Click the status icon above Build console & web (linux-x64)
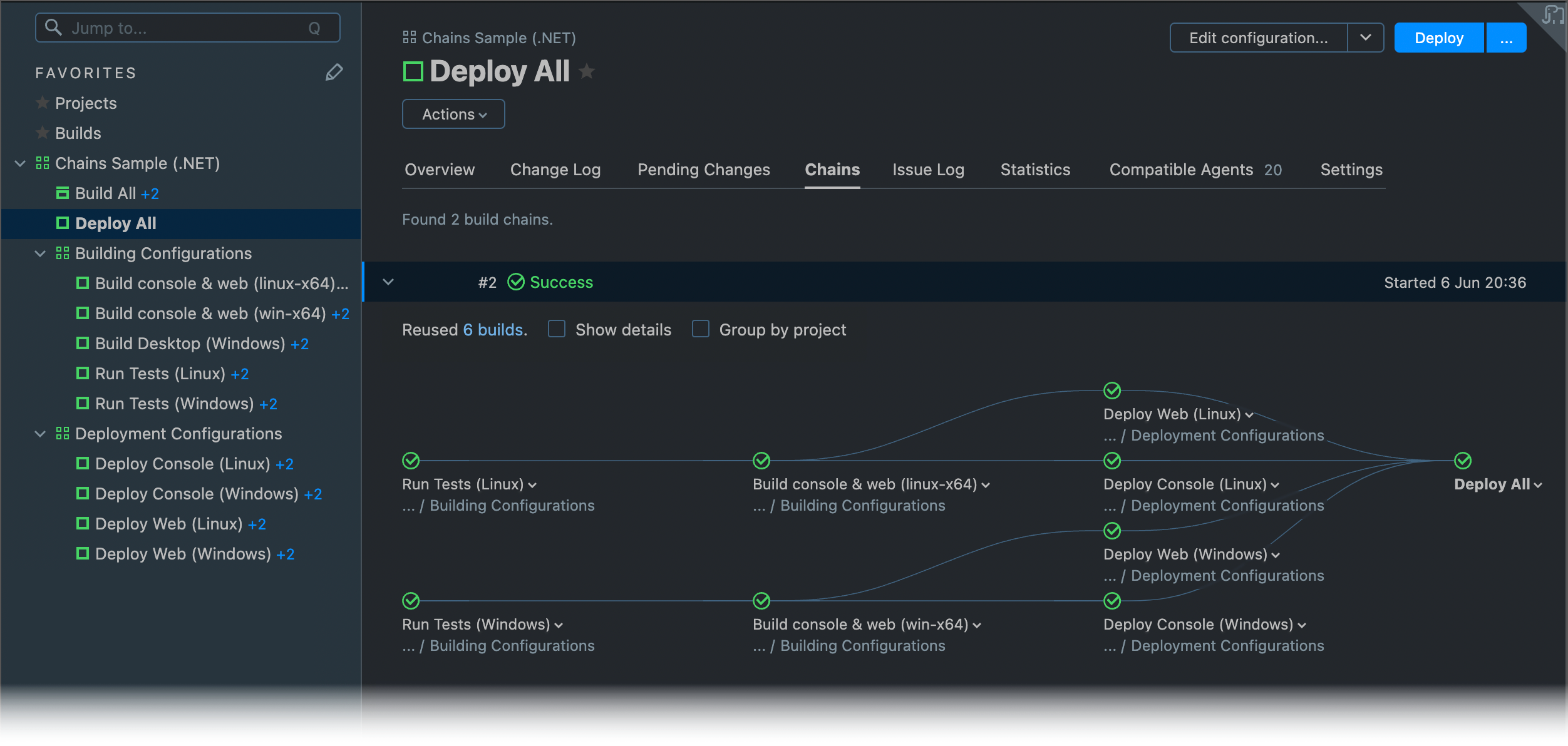Image resolution: width=1568 pixels, height=746 pixels. (761, 461)
